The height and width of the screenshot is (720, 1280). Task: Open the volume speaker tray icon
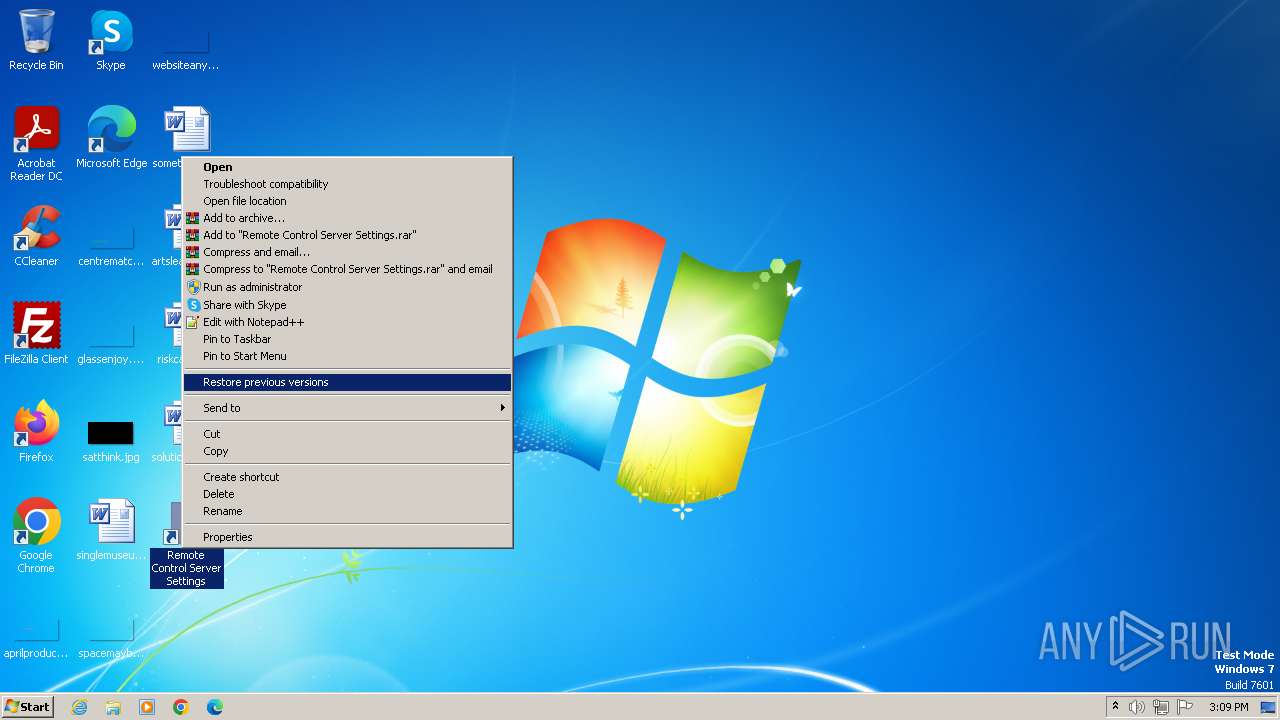click(1137, 707)
